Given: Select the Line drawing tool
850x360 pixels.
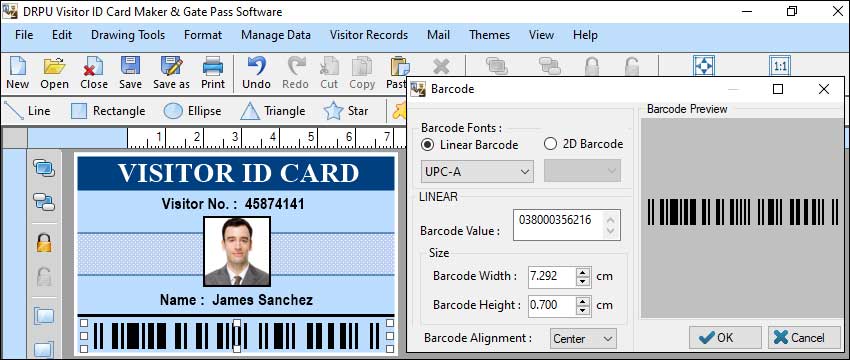Looking at the screenshot, I should click(x=27, y=111).
